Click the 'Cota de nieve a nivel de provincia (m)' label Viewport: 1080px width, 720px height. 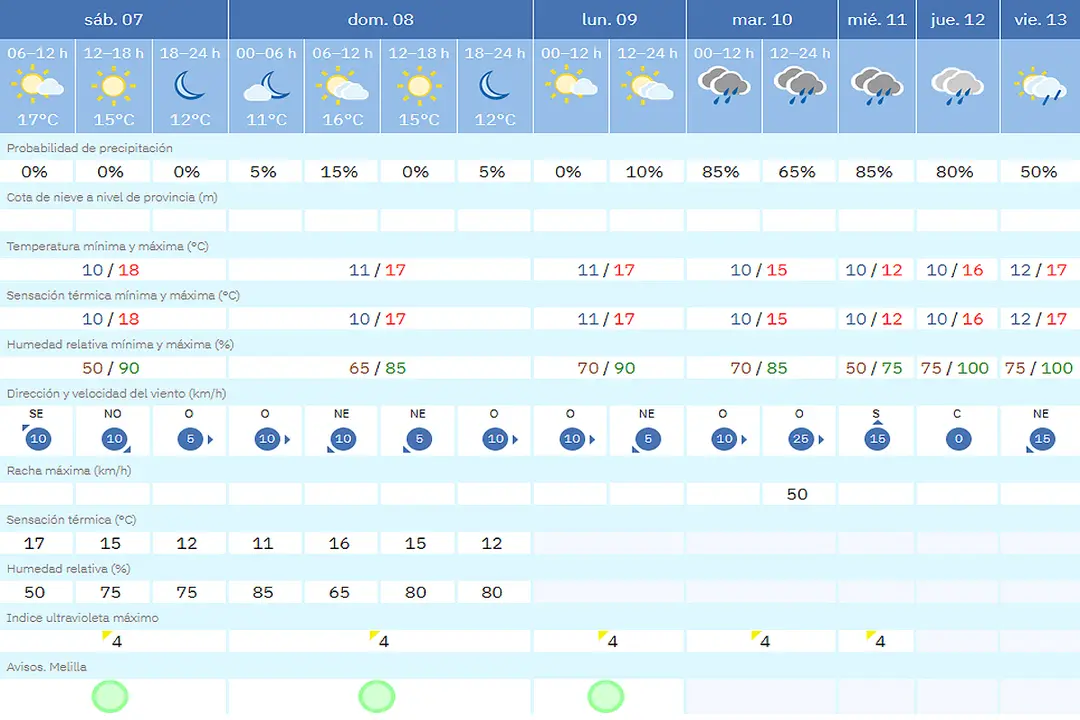pyautogui.click(x=112, y=197)
